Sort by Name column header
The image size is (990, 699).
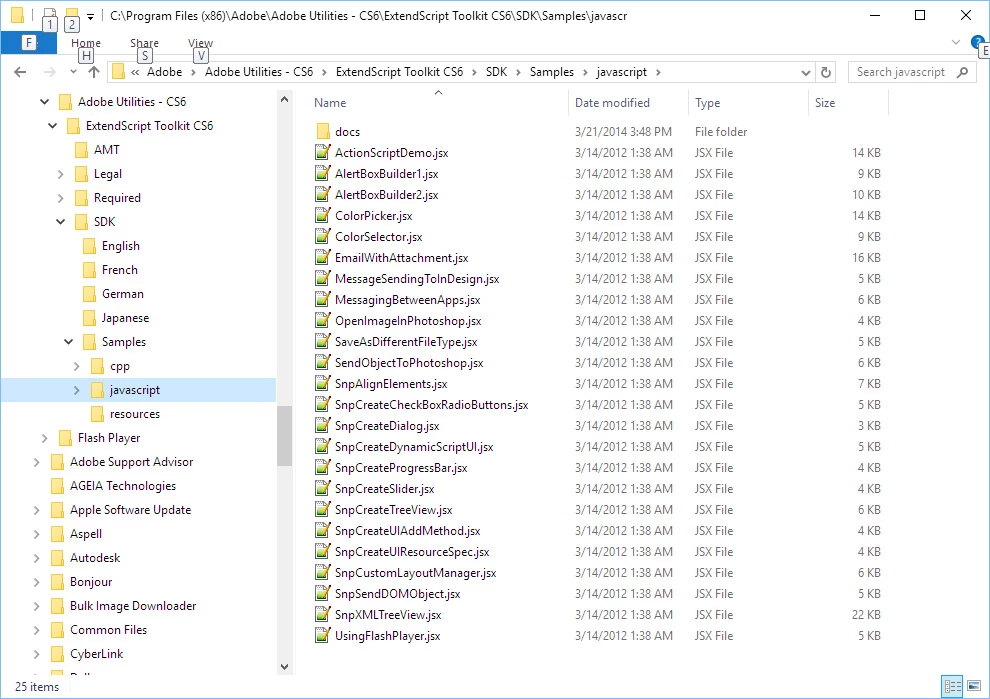[x=330, y=102]
